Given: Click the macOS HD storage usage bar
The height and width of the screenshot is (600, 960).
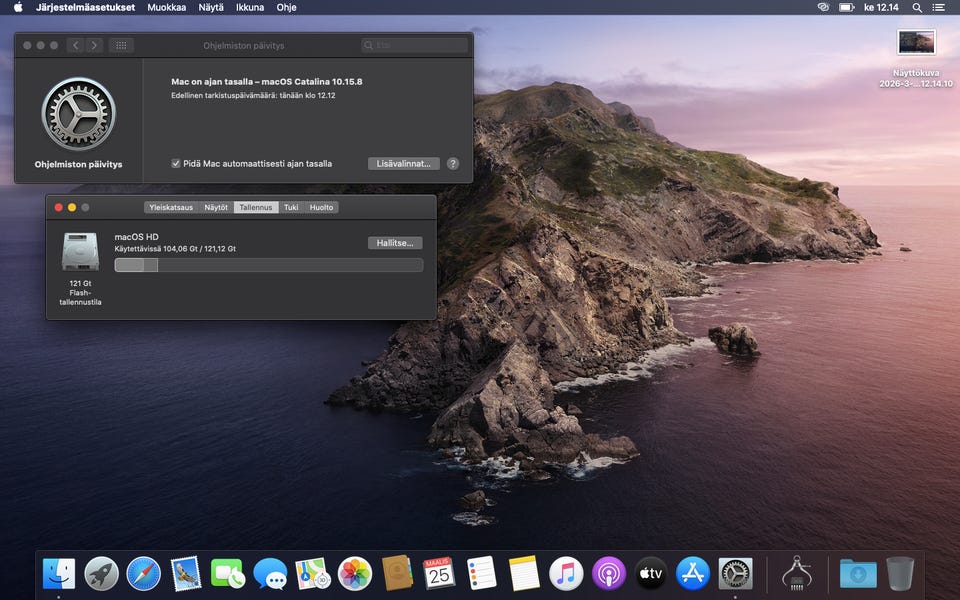Looking at the screenshot, I should click(268, 265).
